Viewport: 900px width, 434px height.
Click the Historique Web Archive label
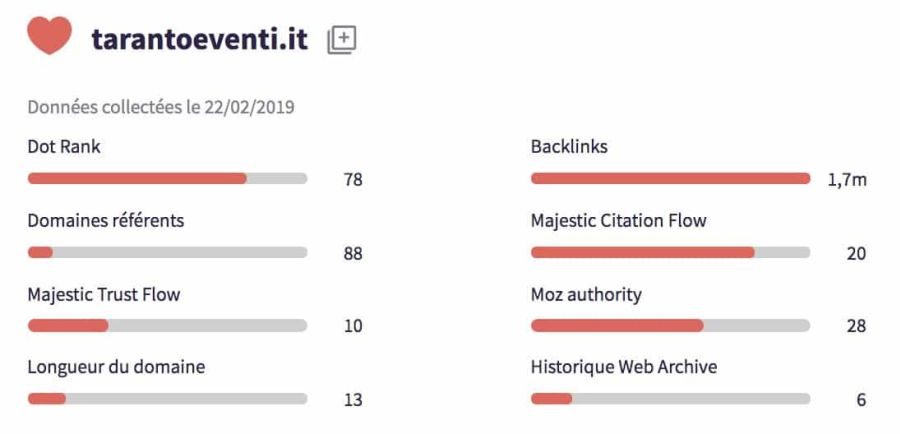(623, 367)
